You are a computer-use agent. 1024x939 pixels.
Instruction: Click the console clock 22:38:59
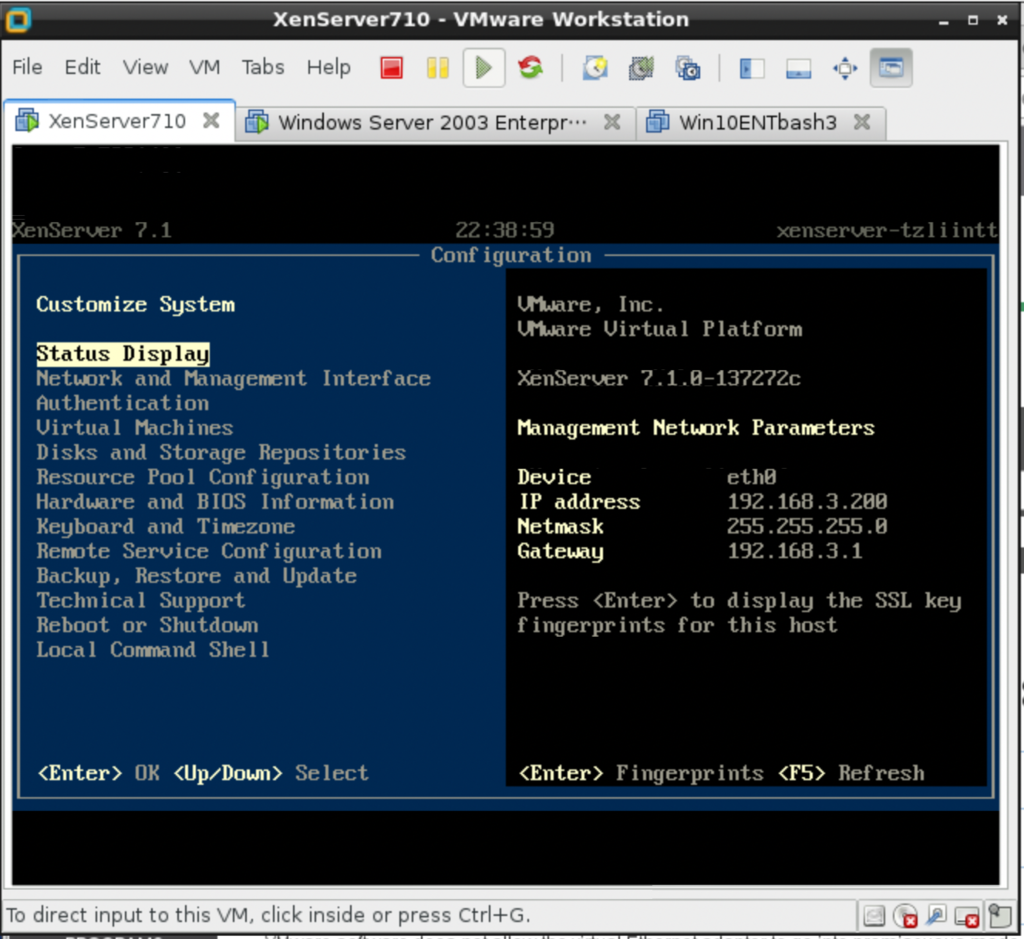point(504,231)
